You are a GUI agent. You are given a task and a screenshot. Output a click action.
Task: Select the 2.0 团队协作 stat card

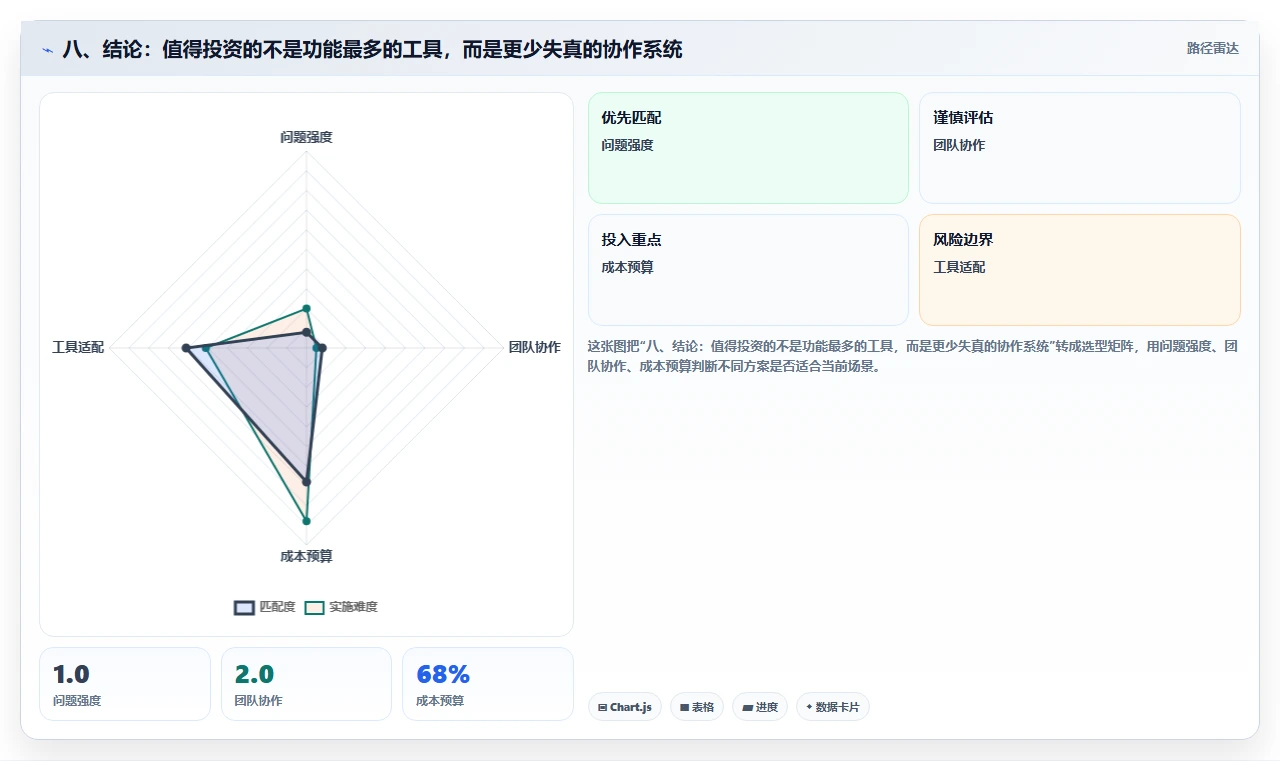click(306, 684)
